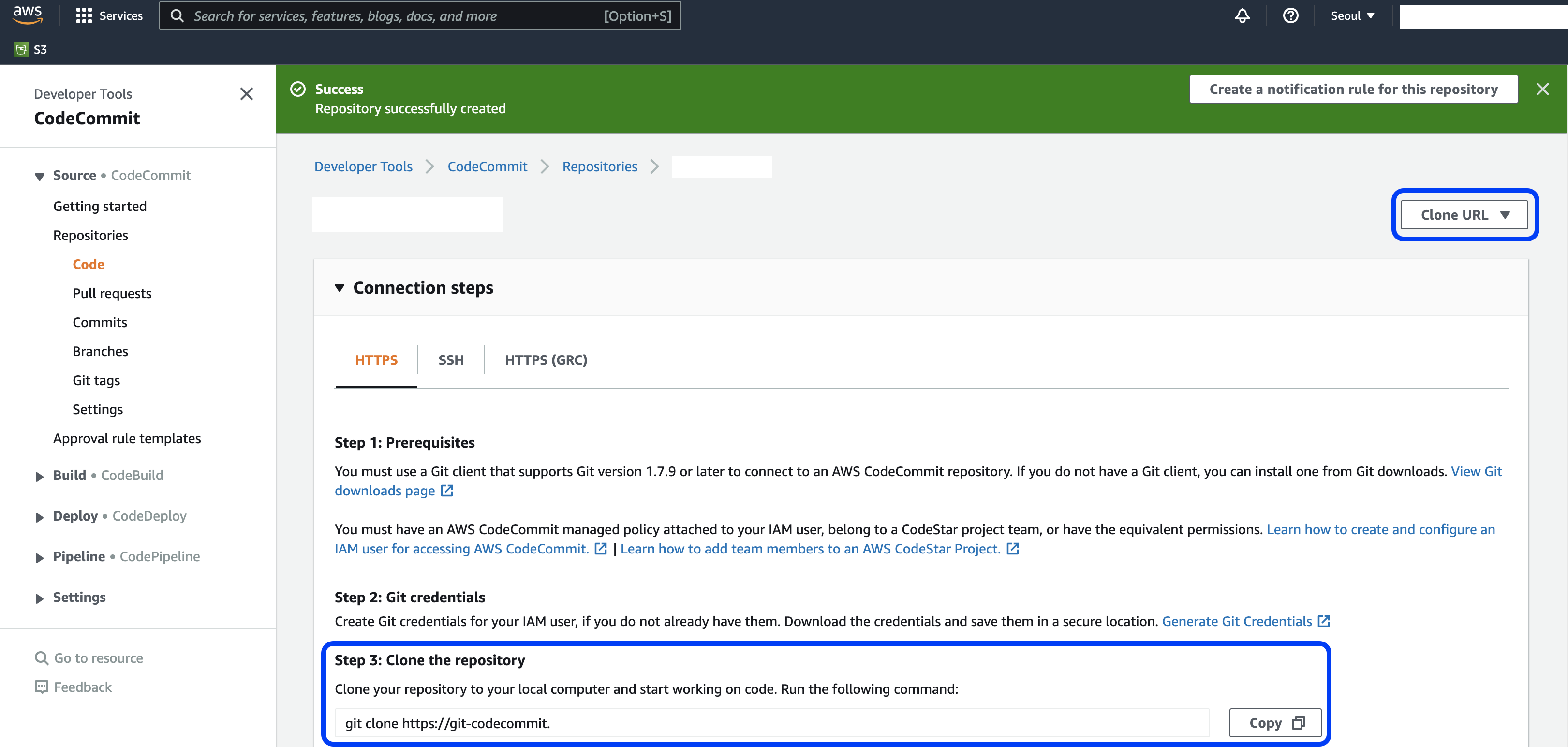1568x747 pixels.
Task: Collapse the Source CodeCommit section
Action: point(40,176)
